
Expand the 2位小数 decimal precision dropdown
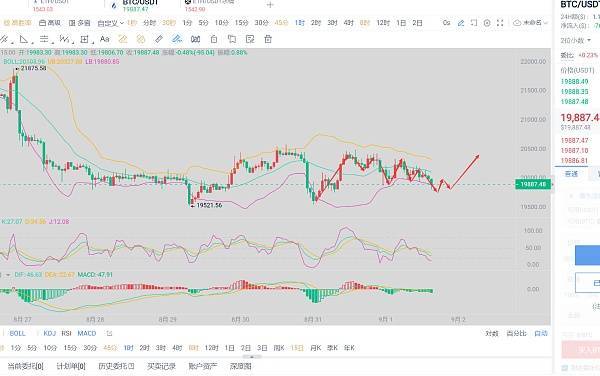[x=576, y=41]
